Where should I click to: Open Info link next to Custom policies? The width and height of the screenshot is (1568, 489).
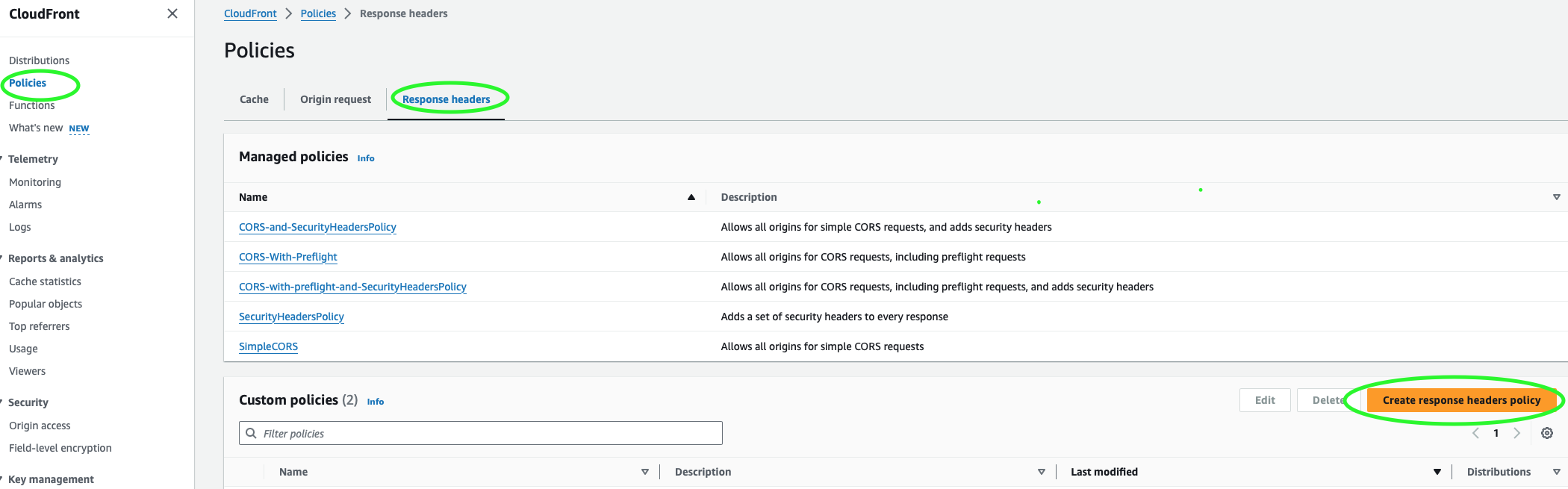click(376, 402)
